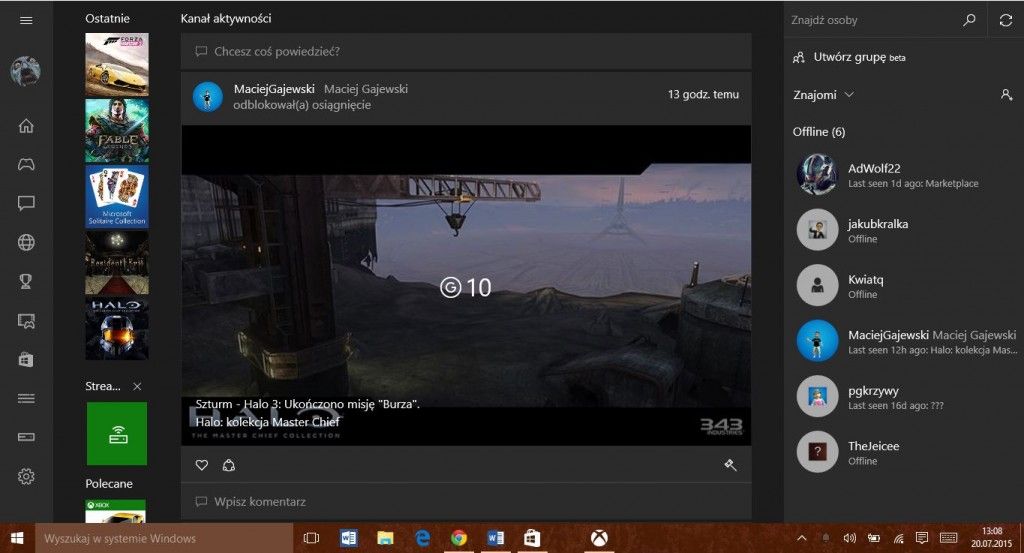Open Microsoft Edge from taskbar

[423, 538]
